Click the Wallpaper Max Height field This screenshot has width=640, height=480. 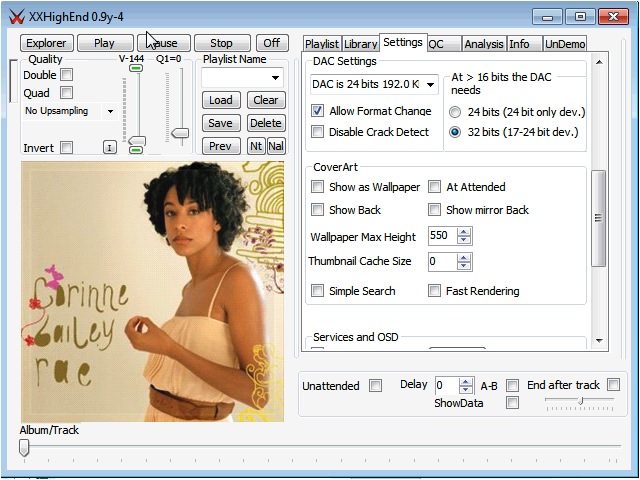442,236
